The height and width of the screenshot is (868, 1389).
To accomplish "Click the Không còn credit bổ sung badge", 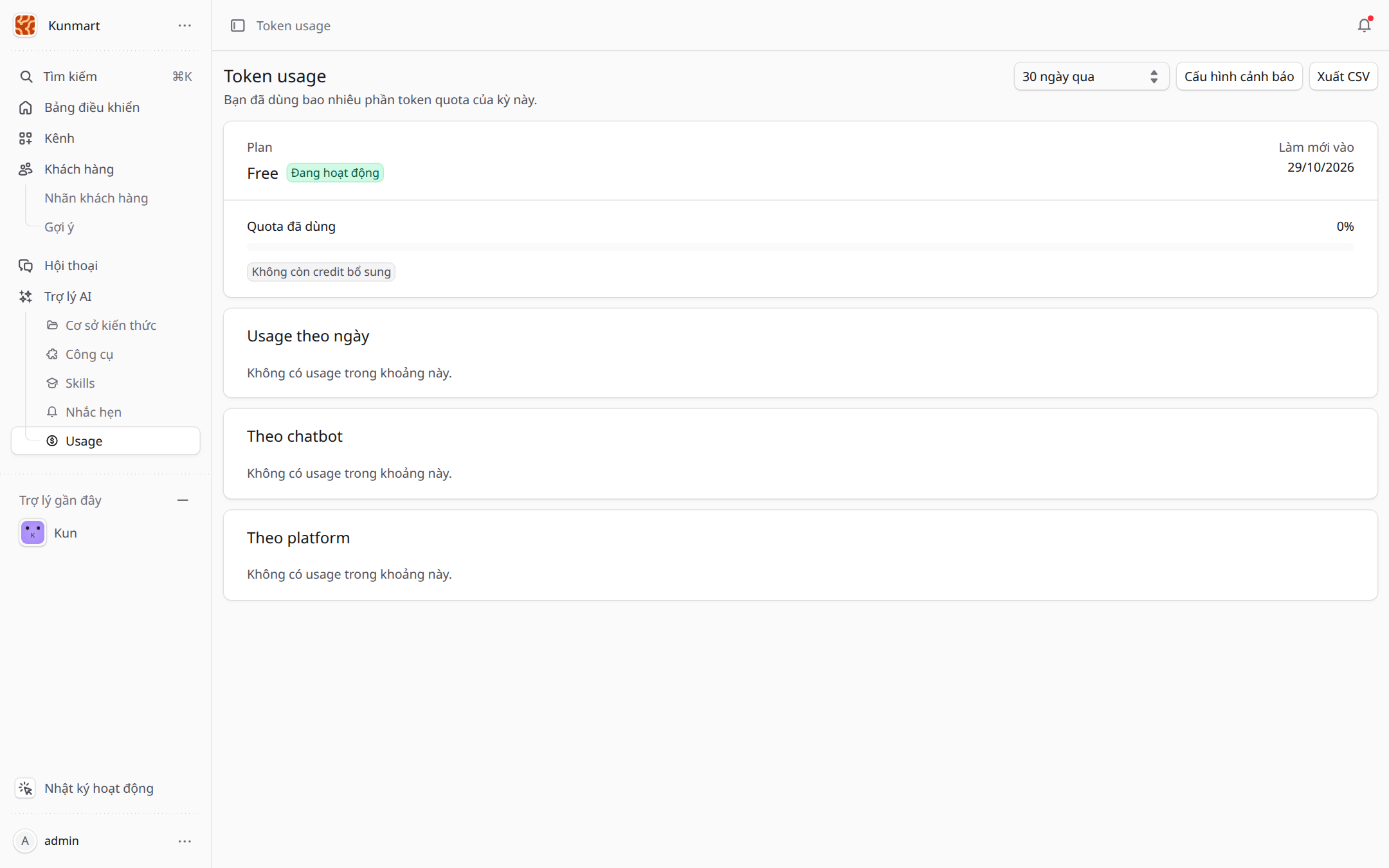I will [x=321, y=272].
